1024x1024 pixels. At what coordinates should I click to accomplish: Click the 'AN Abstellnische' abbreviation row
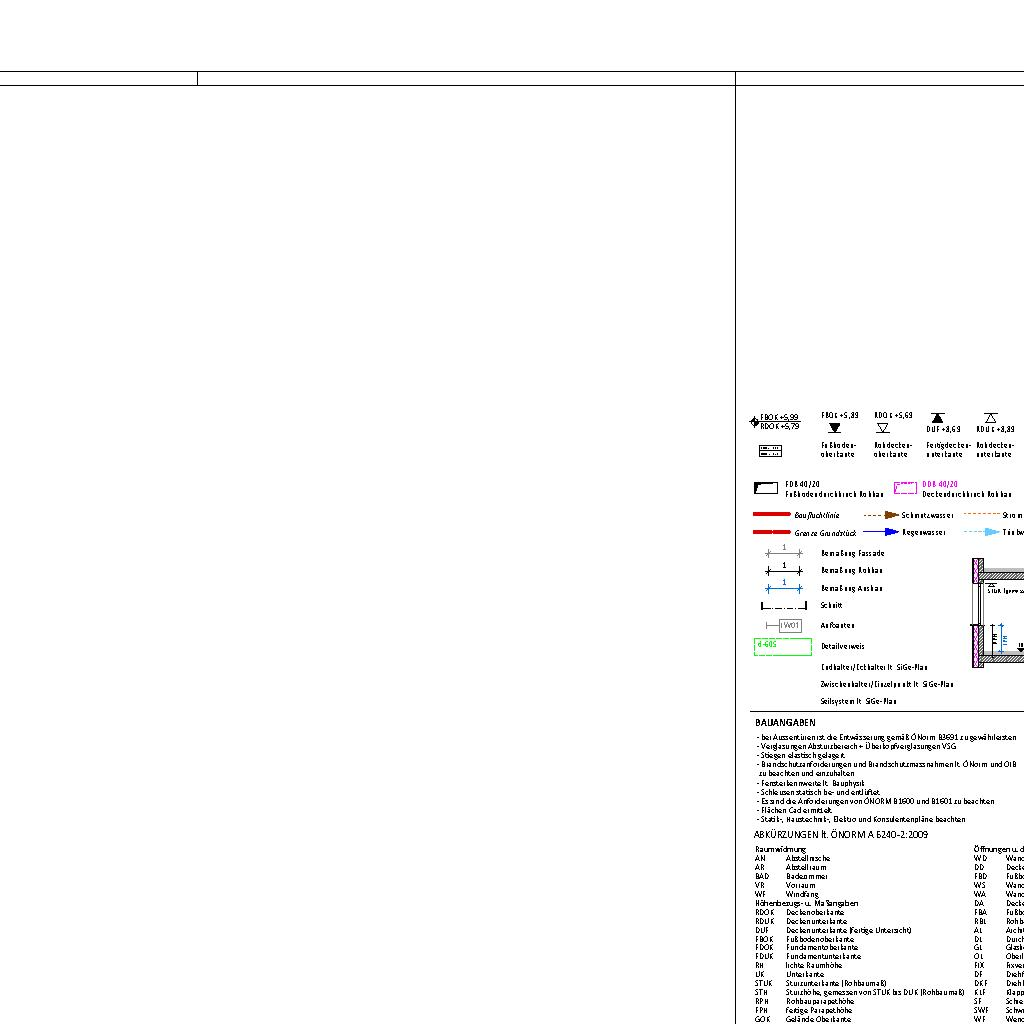(792, 858)
